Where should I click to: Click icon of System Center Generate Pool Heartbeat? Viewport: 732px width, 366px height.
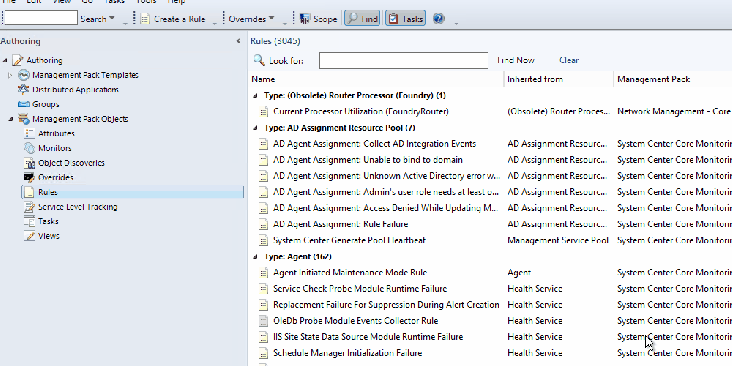tap(264, 240)
